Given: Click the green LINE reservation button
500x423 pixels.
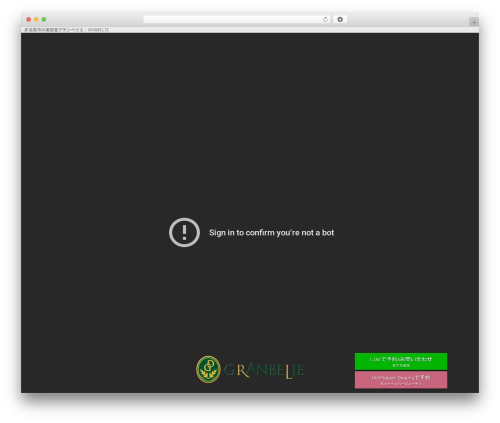Looking at the screenshot, I should tap(401, 361).
